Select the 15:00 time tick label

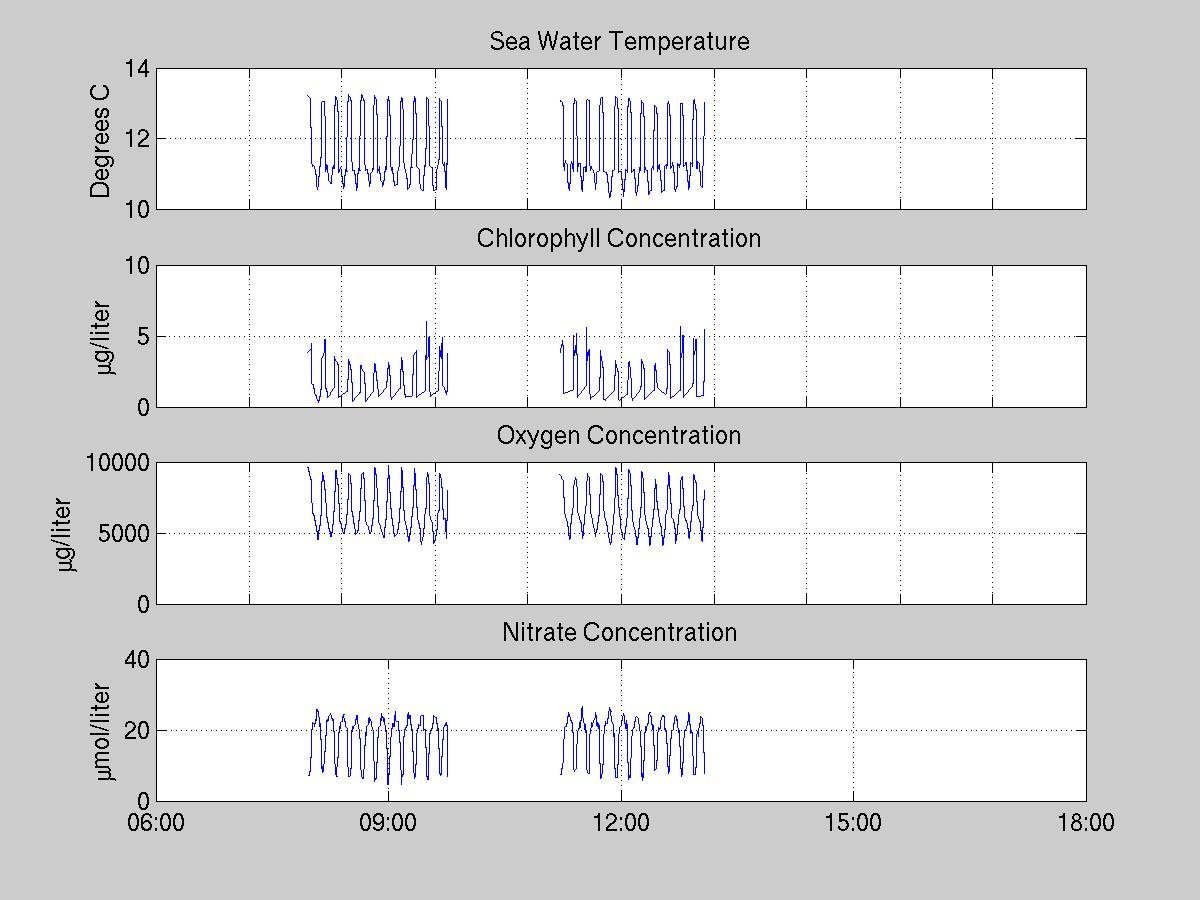coord(853,823)
